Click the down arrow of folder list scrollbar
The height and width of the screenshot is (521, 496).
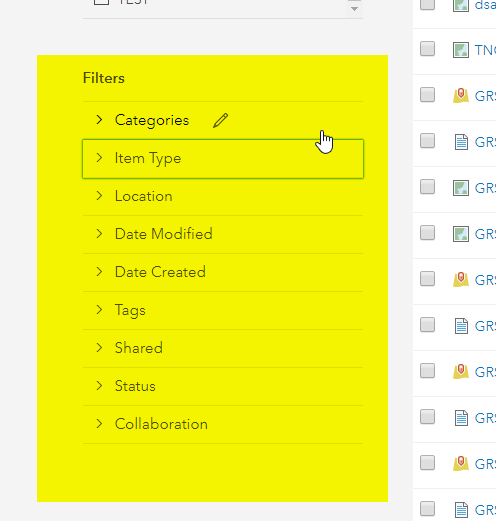pos(354,9)
